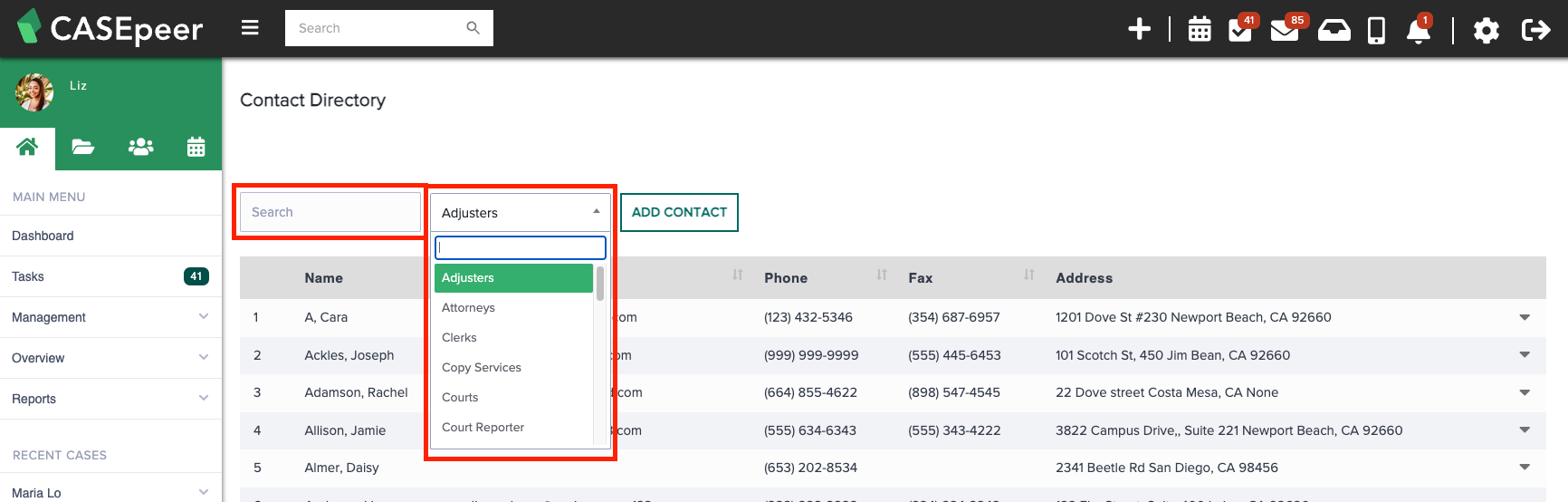Screen dimensions: 1568x502
Task: Click contact name Ackles, Joseph
Action: [349, 355]
